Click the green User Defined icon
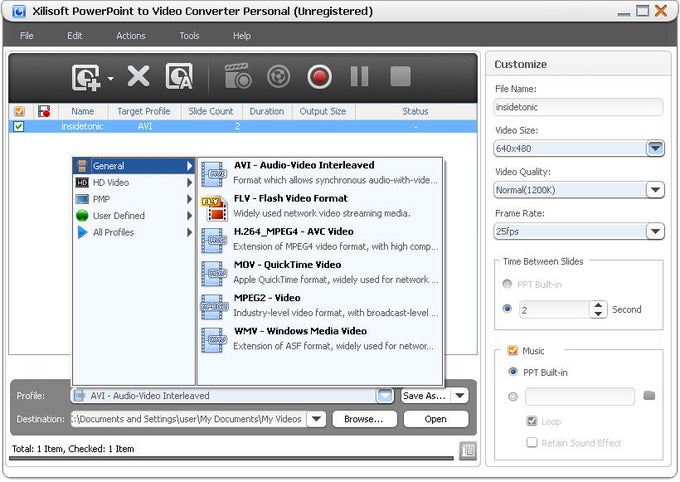 [82, 216]
